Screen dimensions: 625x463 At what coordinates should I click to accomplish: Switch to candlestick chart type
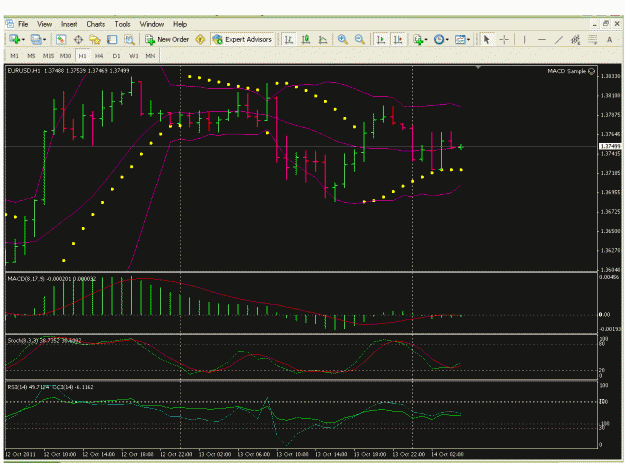click(x=306, y=39)
